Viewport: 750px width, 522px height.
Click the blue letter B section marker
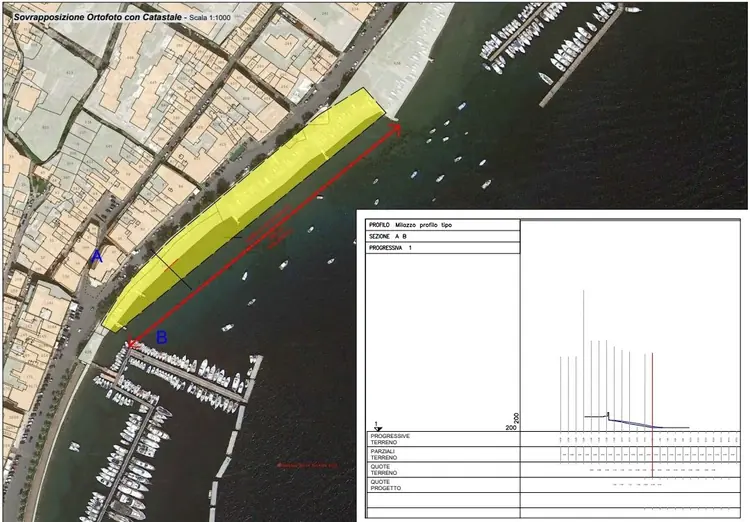[x=161, y=337]
